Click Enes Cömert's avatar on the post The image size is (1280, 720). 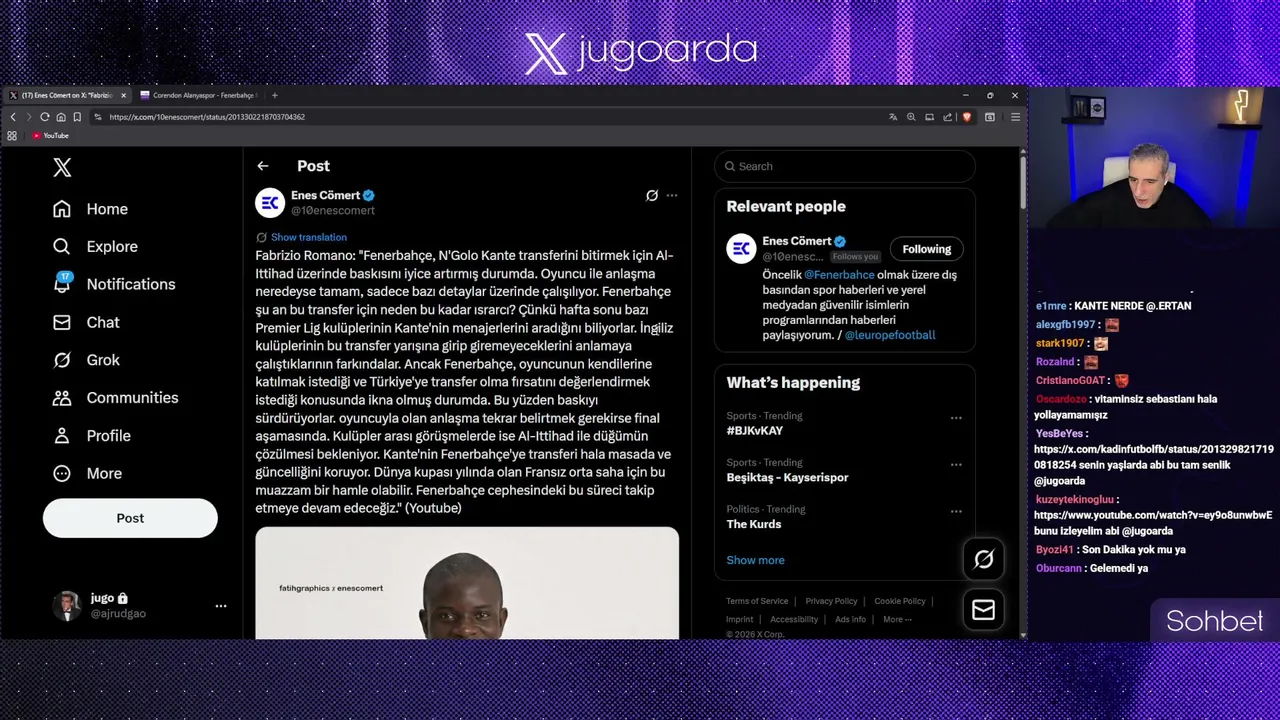tap(270, 203)
